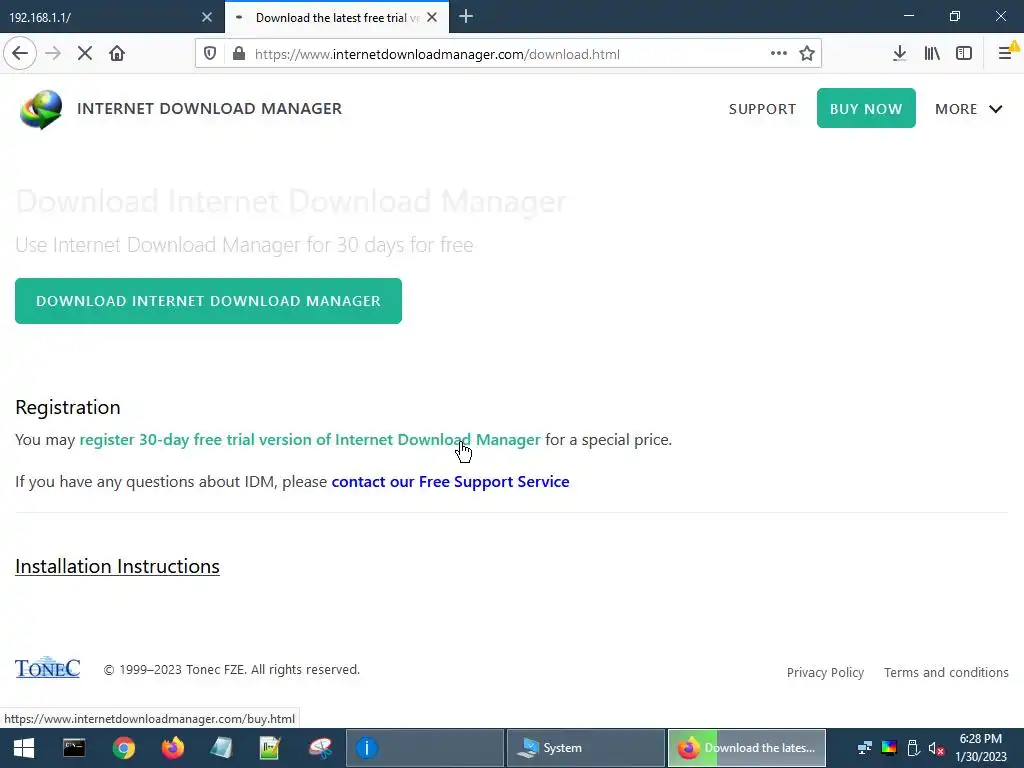Click the BUY NOW button
This screenshot has height=768, width=1024.
tap(866, 108)
